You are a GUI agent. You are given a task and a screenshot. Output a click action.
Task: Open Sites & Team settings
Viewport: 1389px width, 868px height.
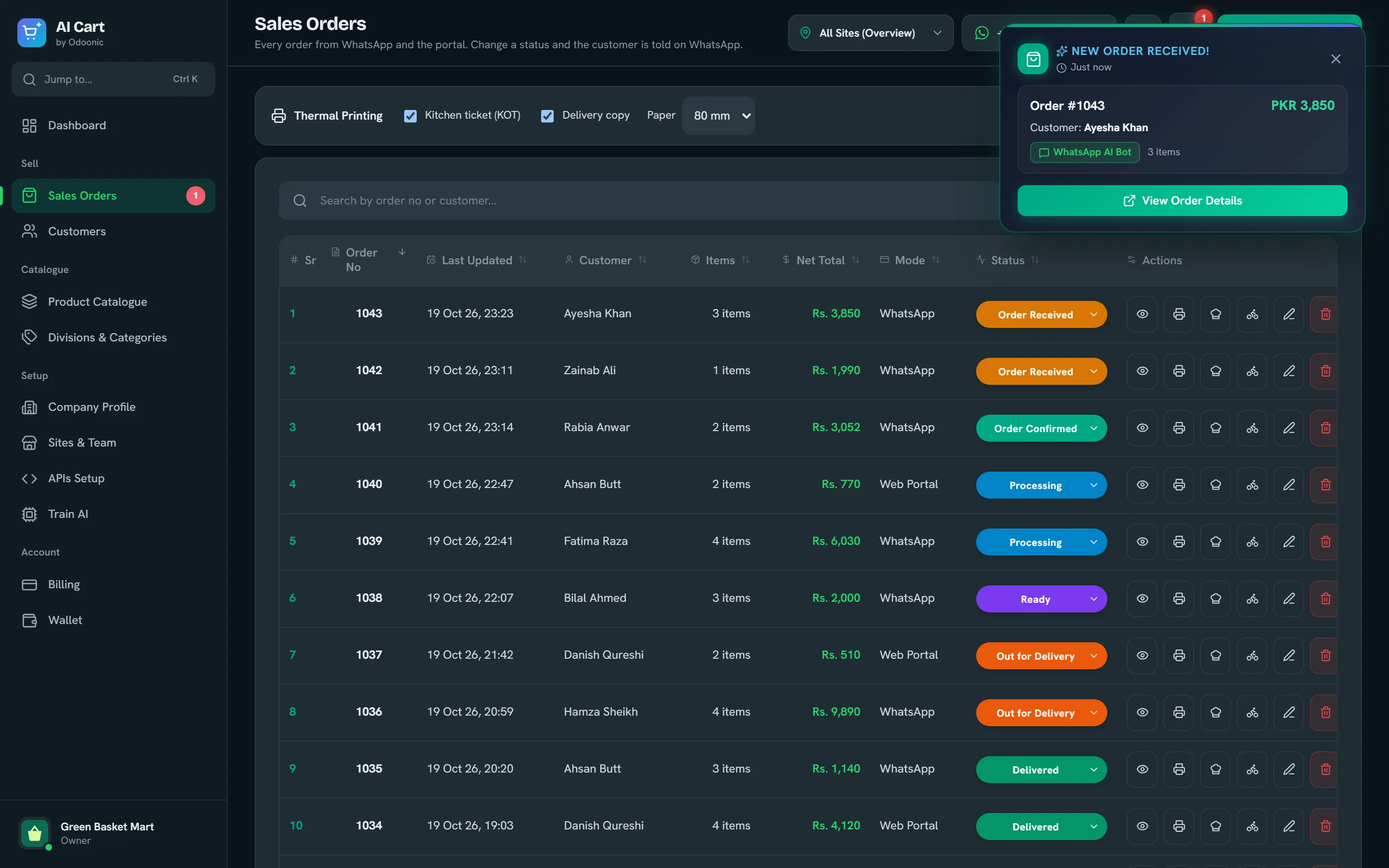(x=113, y=443)
